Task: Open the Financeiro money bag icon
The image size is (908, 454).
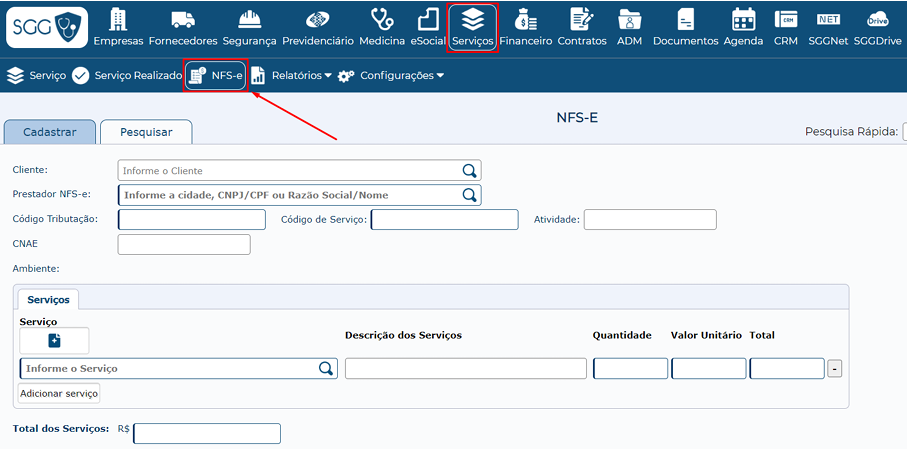Action: coord(525,19)
